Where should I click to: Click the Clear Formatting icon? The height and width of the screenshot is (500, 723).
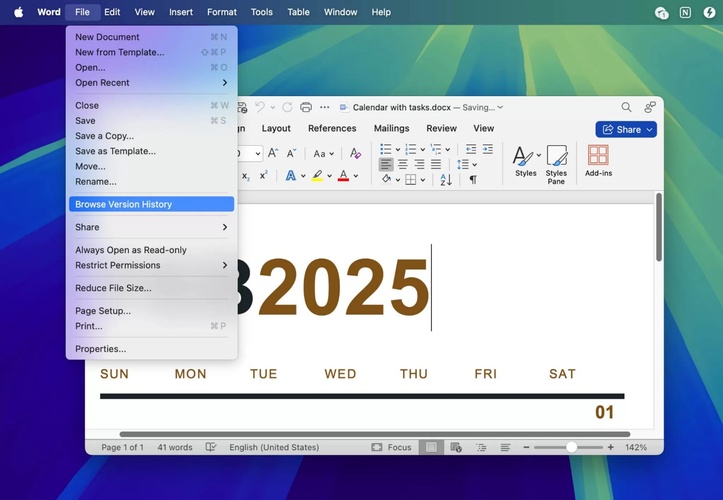coord(355,153)
